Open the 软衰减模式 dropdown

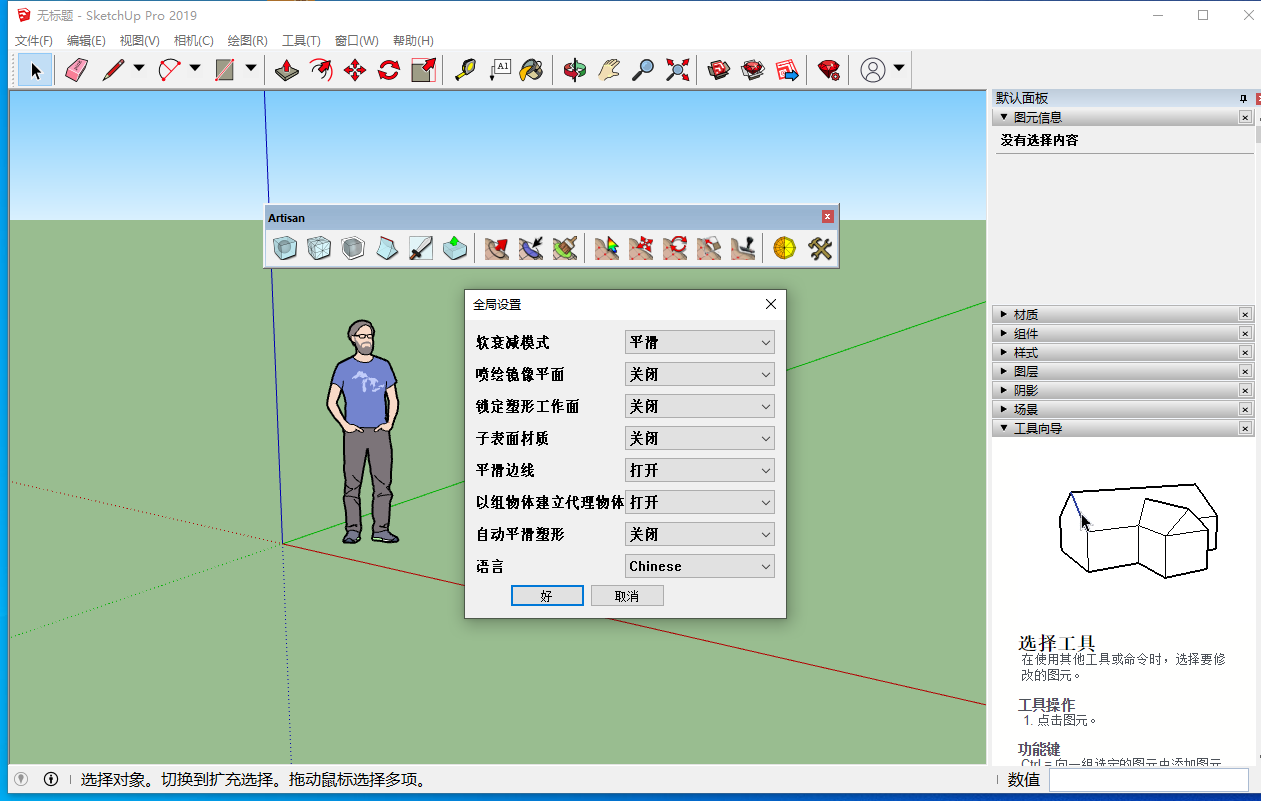[699, 342]
